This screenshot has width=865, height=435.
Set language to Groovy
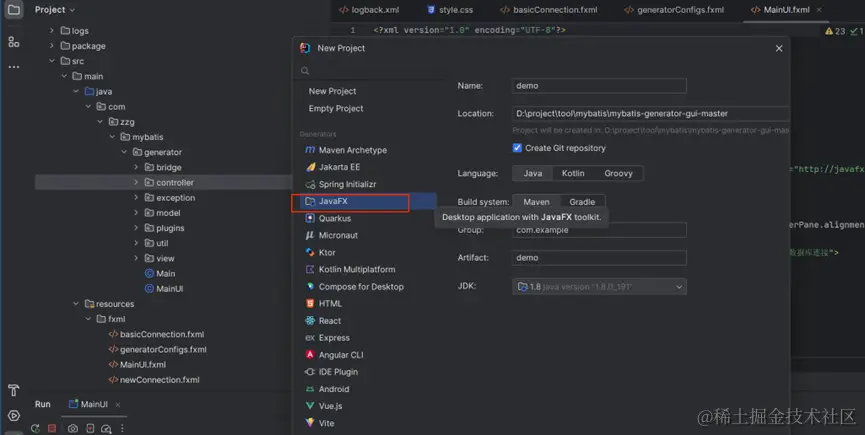pyautogui.click(x=618, y=173)
